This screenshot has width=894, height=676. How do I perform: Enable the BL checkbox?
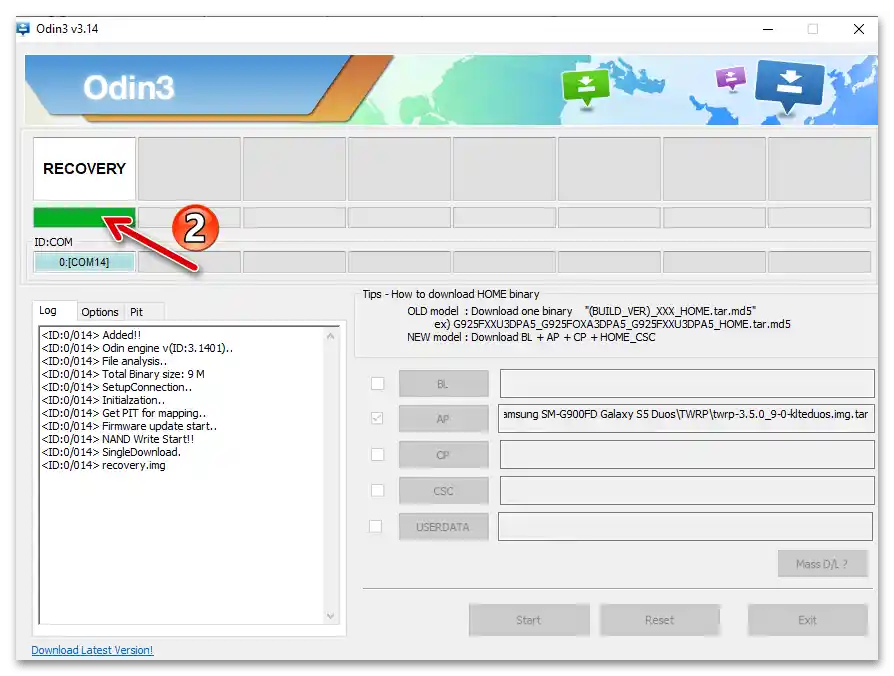coord(377,383)
